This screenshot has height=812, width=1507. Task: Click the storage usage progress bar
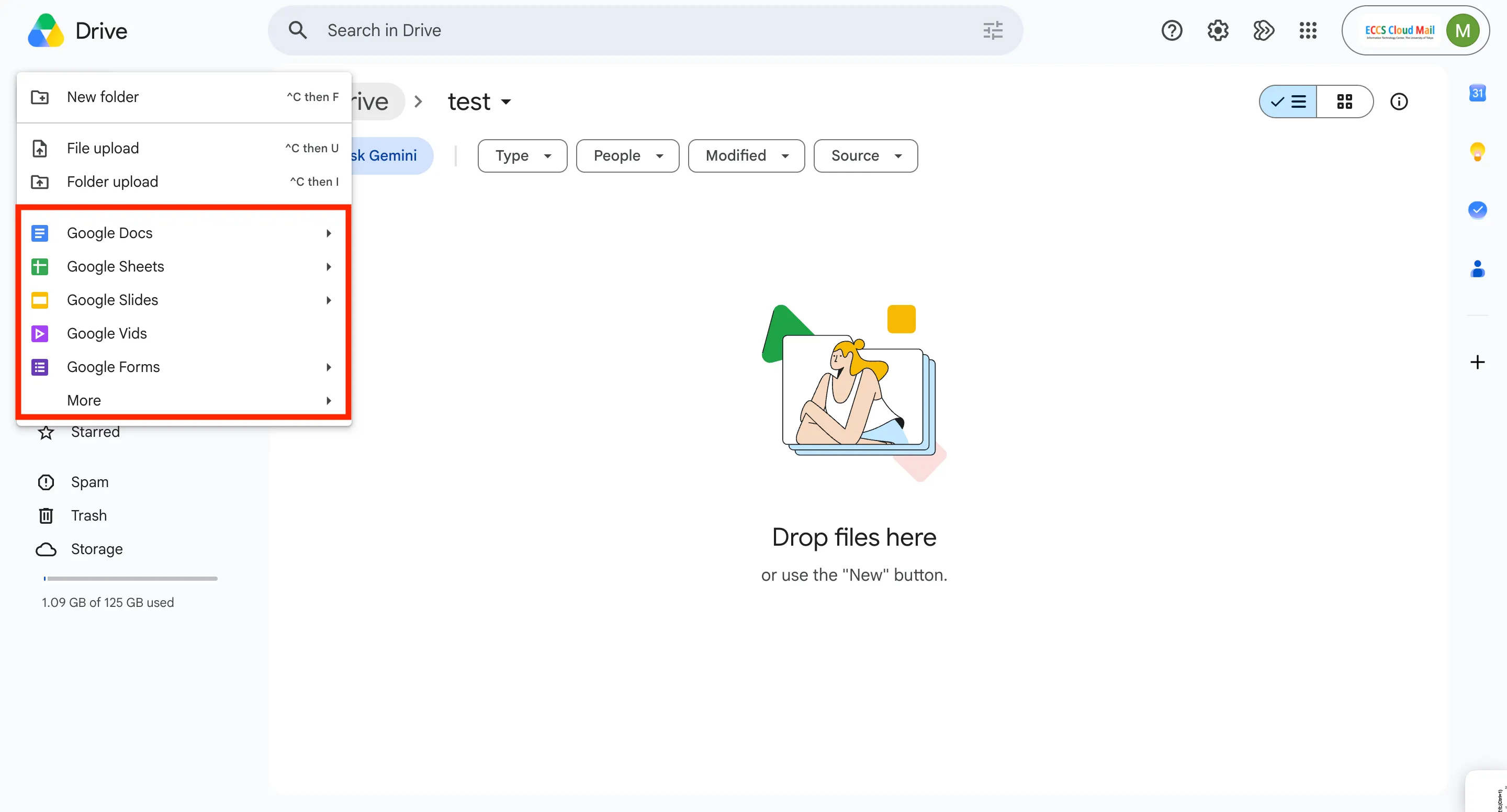[x=130, y=579]
